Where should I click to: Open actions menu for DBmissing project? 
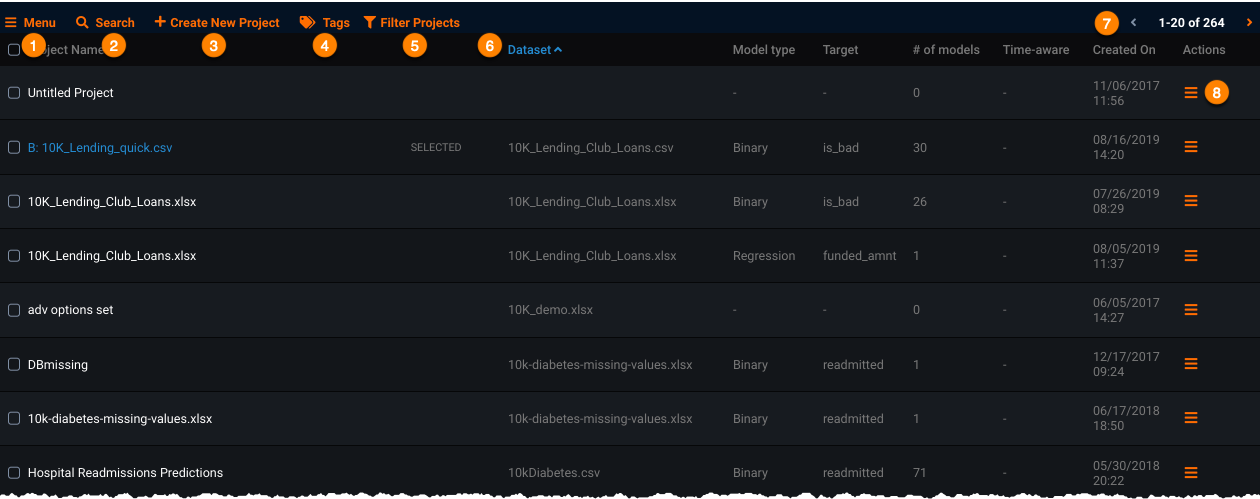(x=1190, y=364)
